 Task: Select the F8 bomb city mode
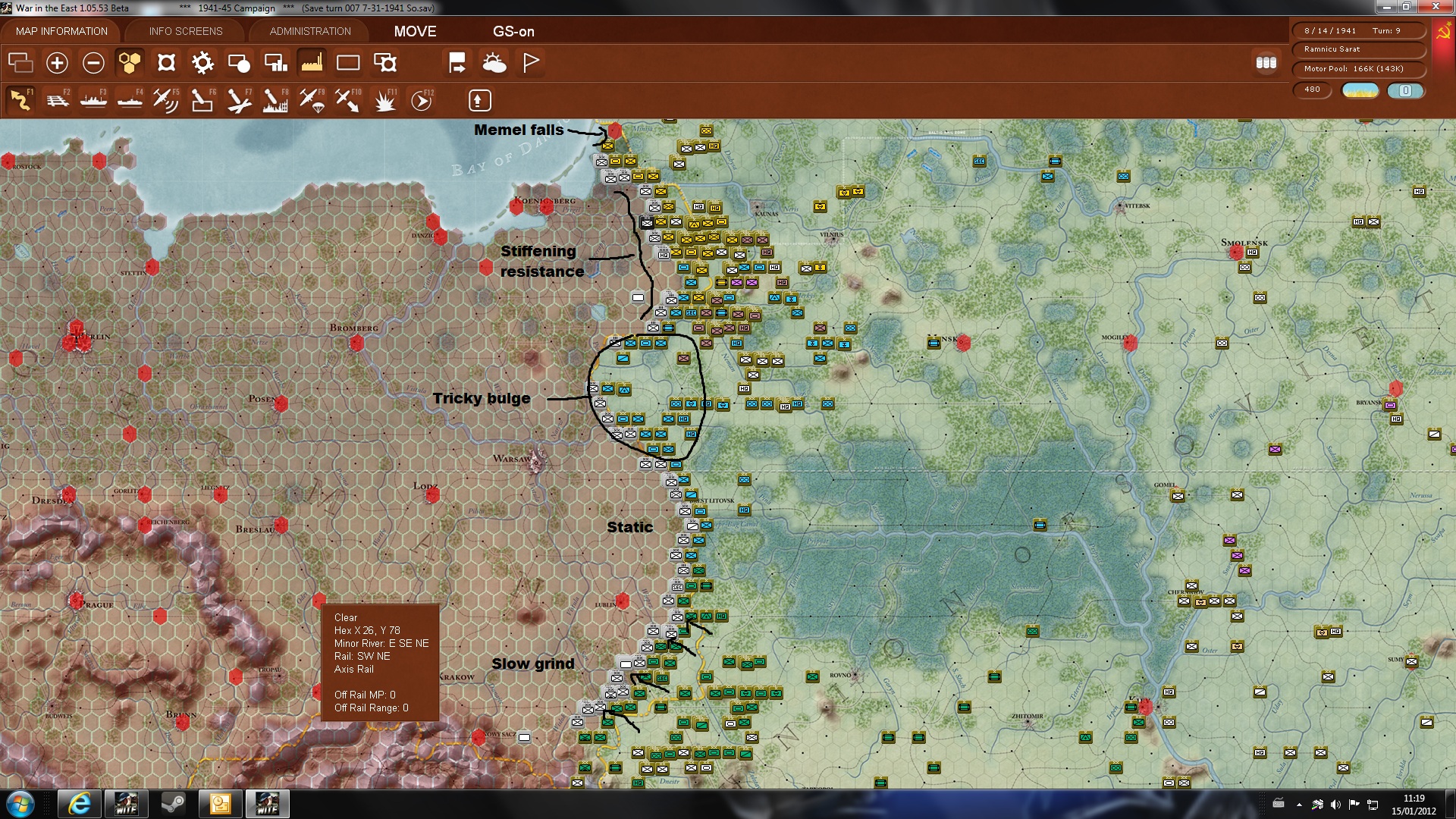click(275, 100)
